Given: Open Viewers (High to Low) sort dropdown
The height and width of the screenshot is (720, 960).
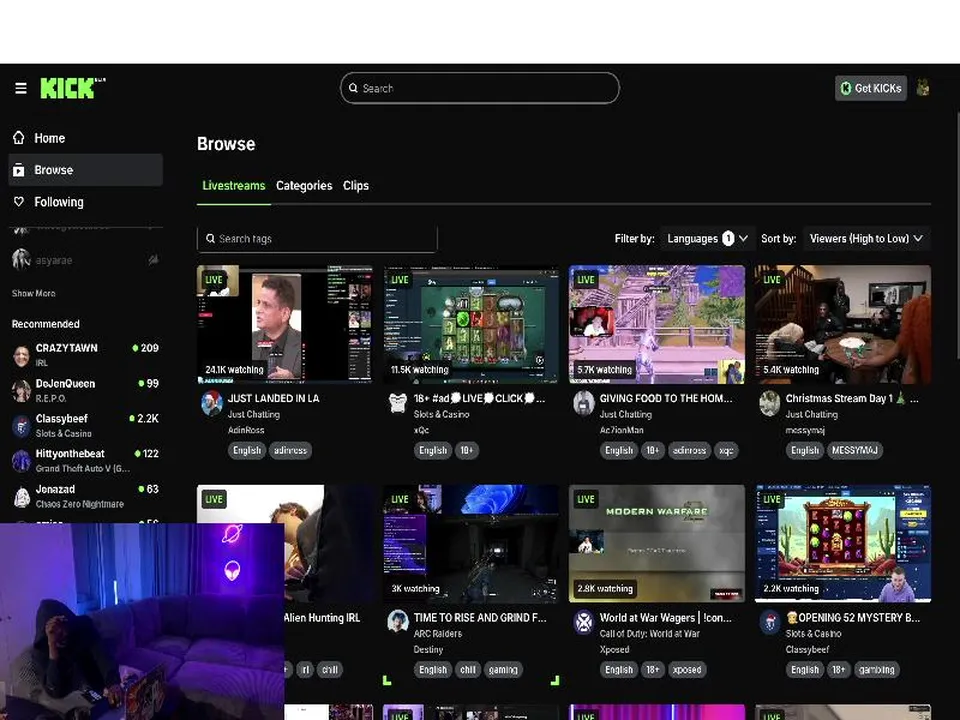Looking at the screenshot, I should (866, 238).
